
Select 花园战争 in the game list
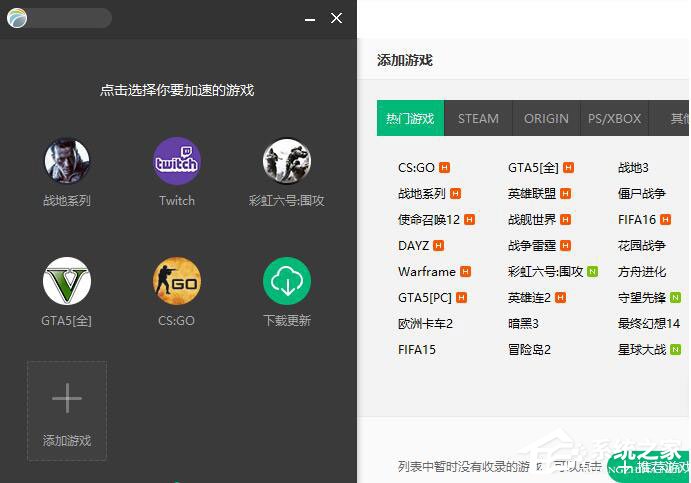(x=642, y=245)
